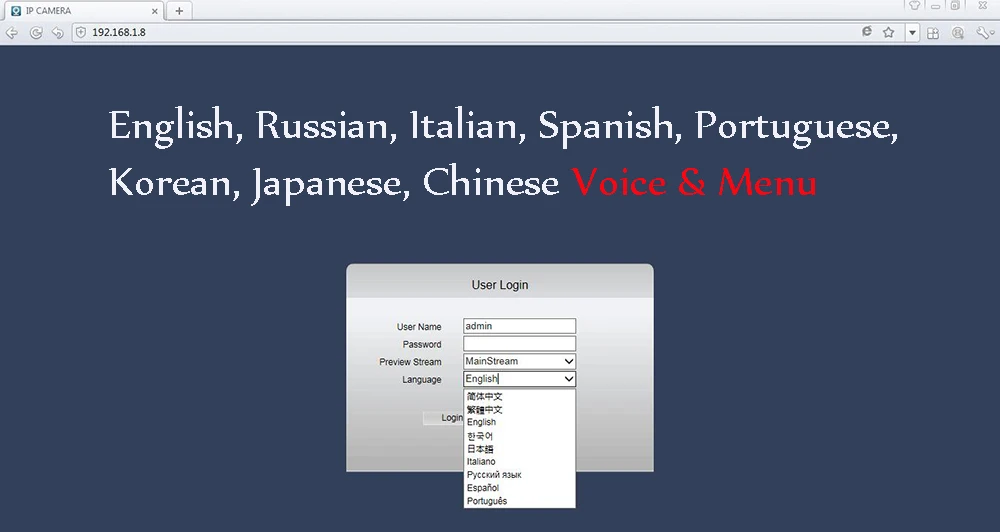Open a new tab with the plus button

pos(179,11)
